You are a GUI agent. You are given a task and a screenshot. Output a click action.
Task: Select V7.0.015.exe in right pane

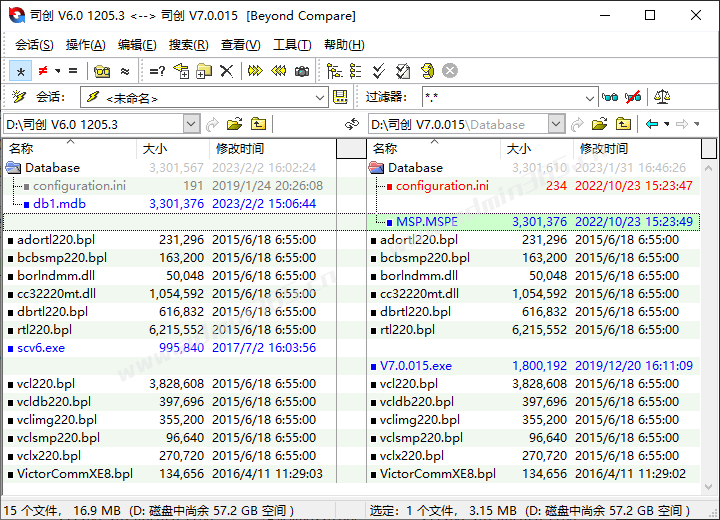point(416,366)
